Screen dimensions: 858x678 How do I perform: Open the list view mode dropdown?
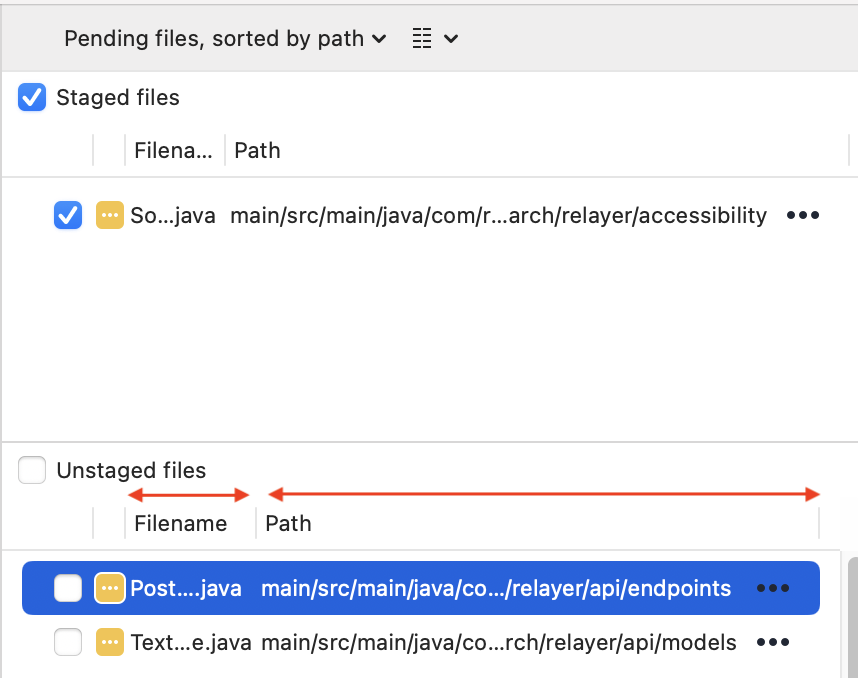pyautogui.click(x=451, y=39)
